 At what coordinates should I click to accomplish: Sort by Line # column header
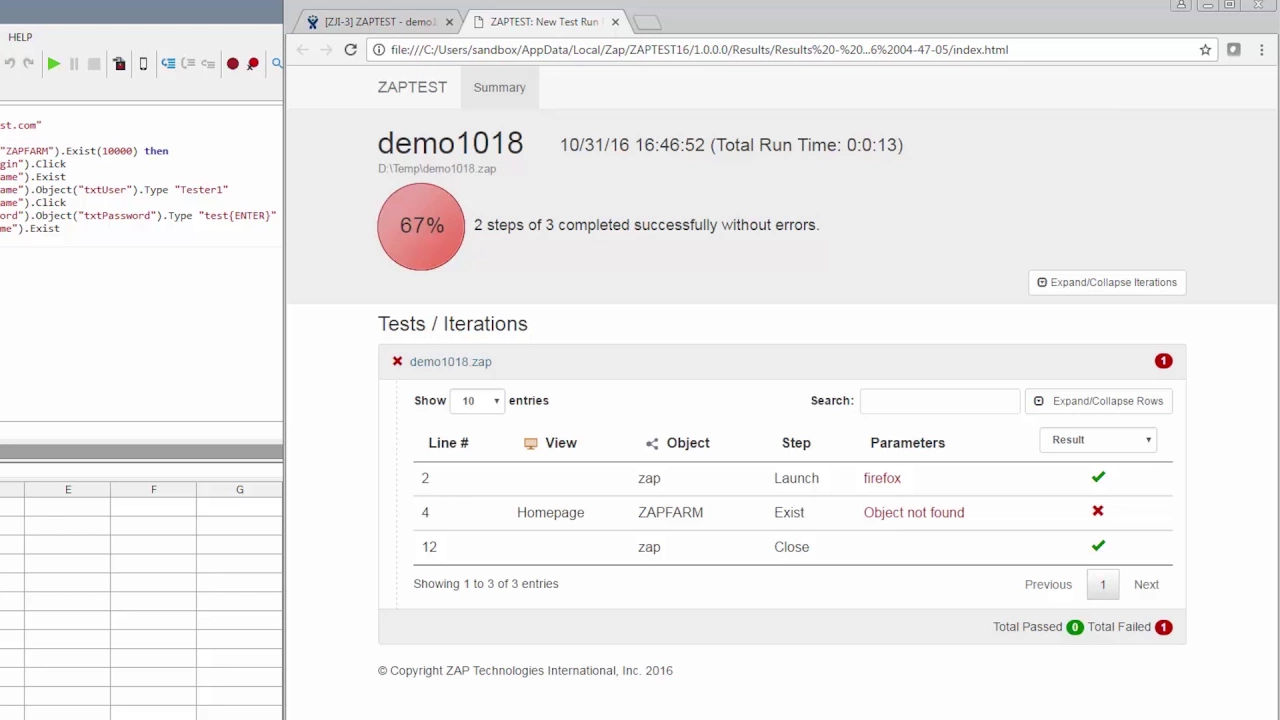tap(448, 443)
